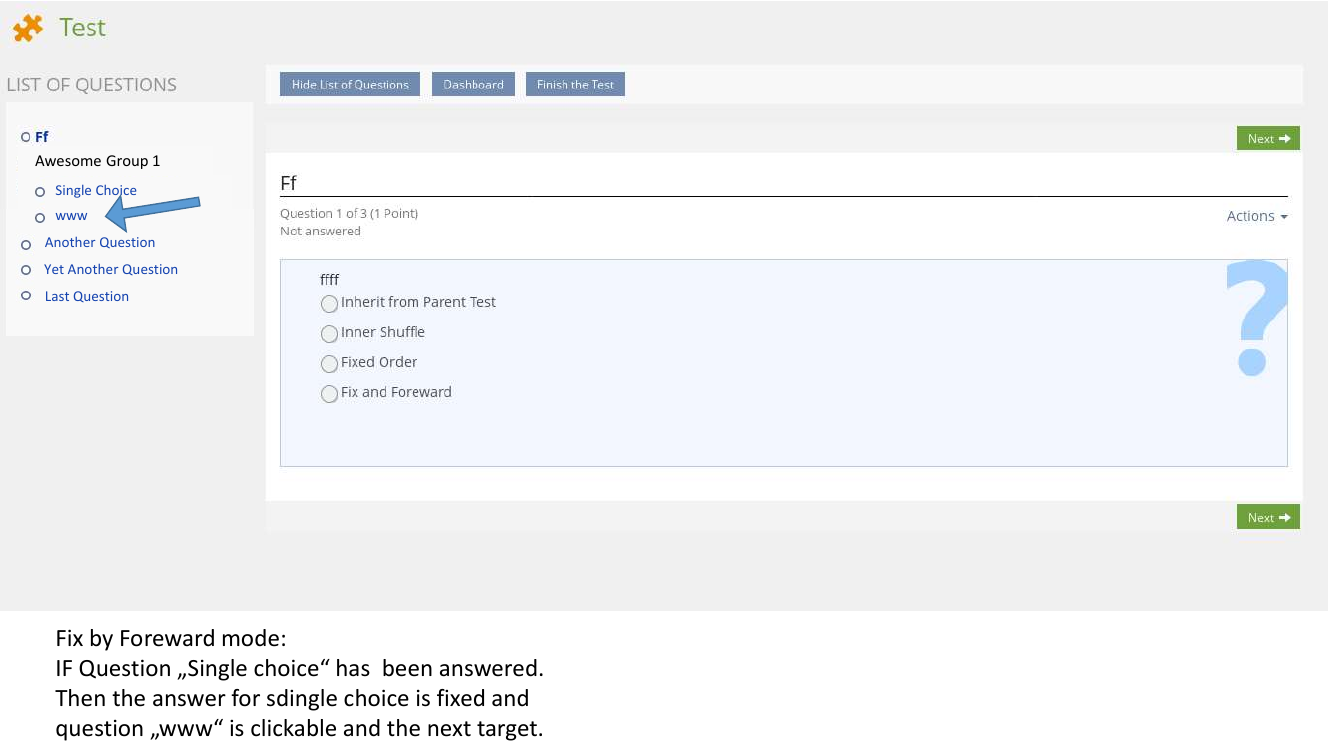Click the LIST OF QUESTIONS heading

point(91,85)
